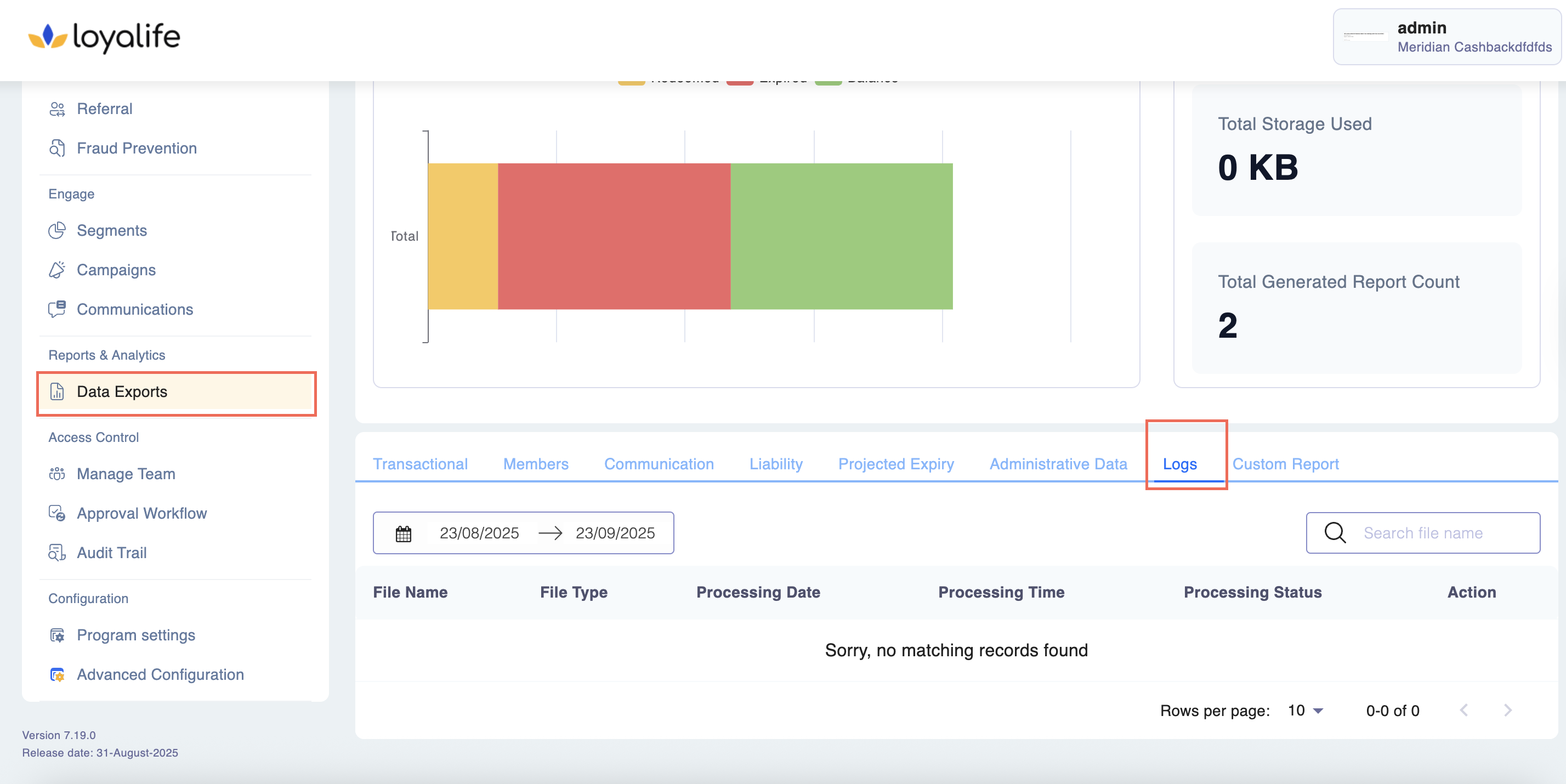
Task: Go to next page arrow
Action: 1508,711
